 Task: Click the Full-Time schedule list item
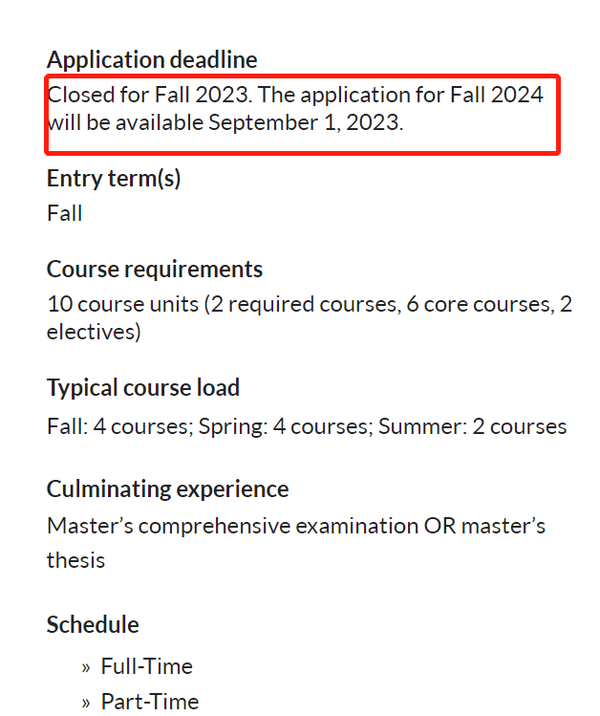[147, 666]
